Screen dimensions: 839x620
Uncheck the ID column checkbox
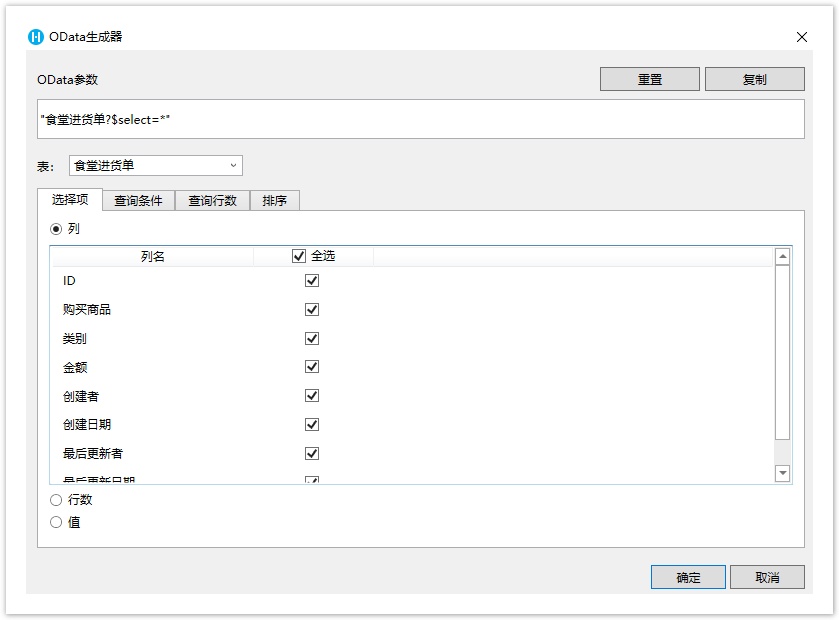312,281
